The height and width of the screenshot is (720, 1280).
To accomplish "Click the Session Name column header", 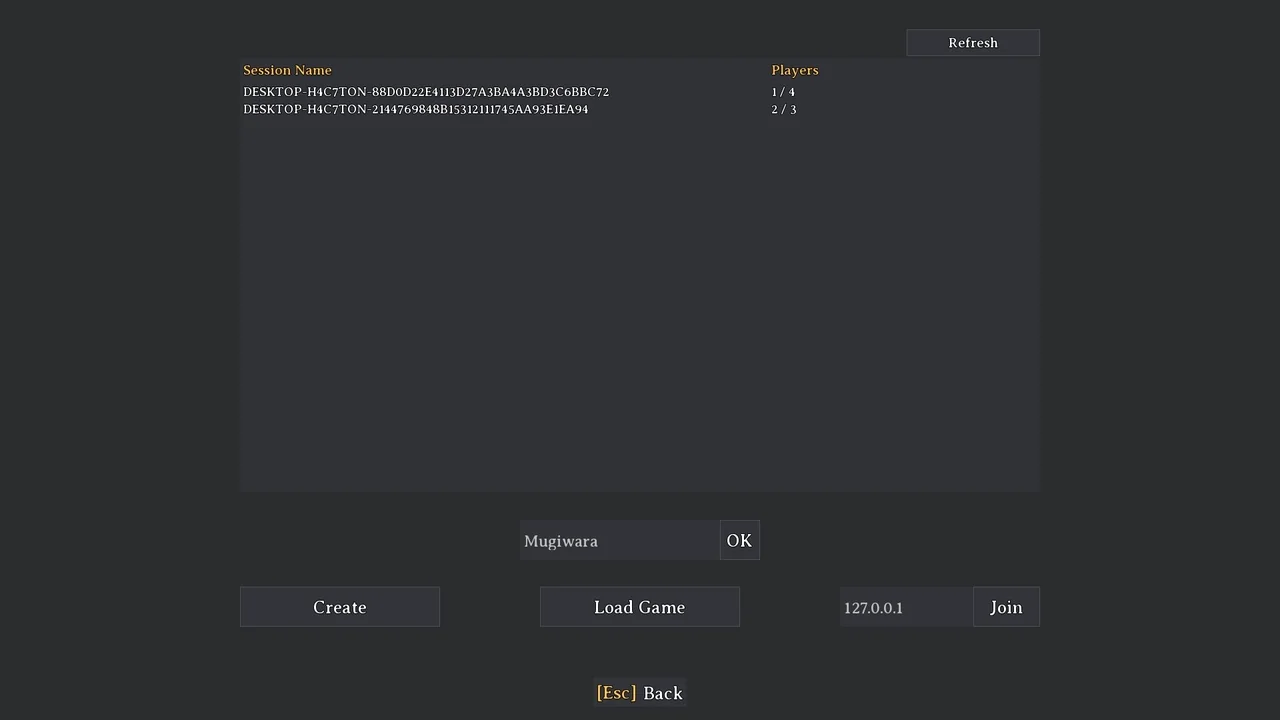I will pos(287,70).
